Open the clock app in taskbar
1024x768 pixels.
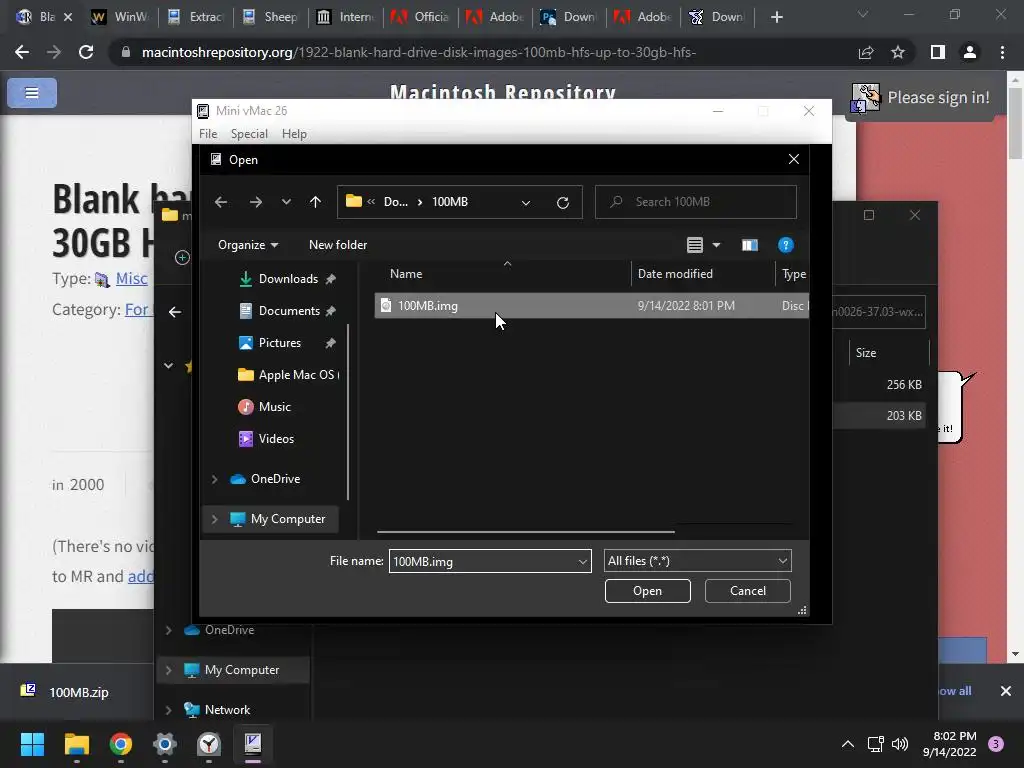(209, 744)
